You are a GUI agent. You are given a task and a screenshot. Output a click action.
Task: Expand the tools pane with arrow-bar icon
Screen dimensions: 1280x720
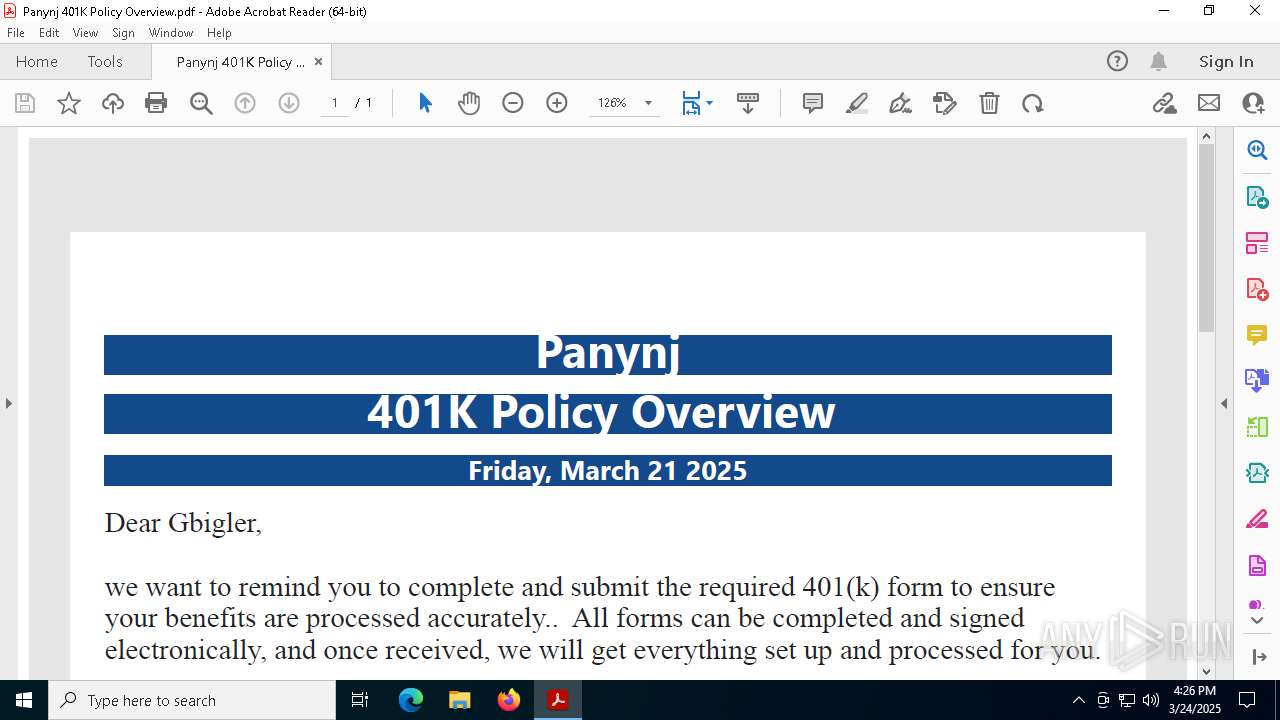point(1259,657)
